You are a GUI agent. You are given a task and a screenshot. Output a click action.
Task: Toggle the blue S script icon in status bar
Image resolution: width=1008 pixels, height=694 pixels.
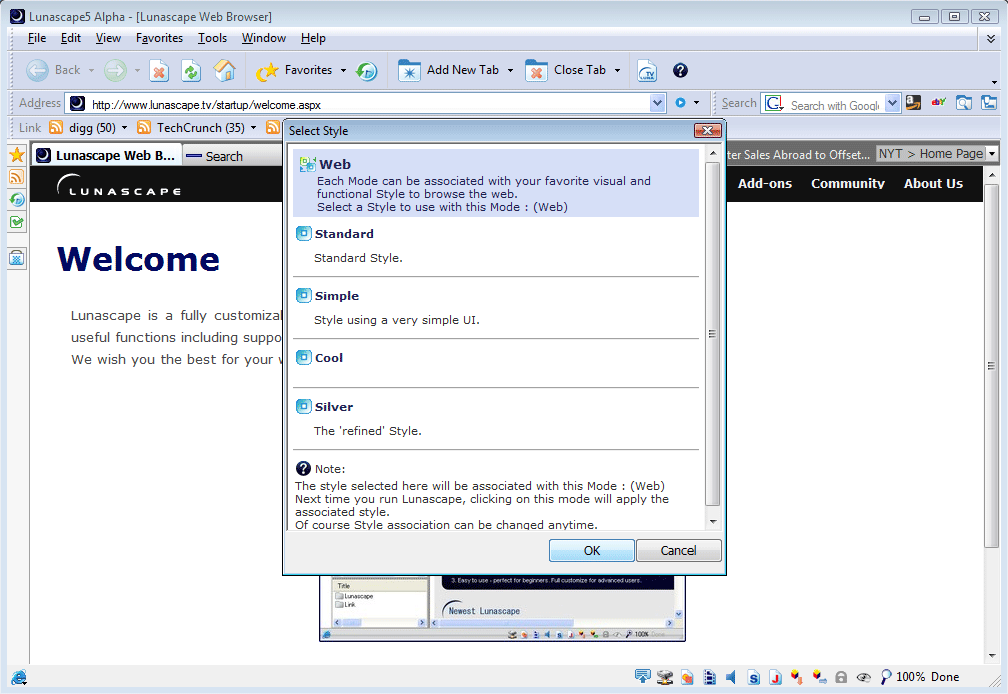754,677
